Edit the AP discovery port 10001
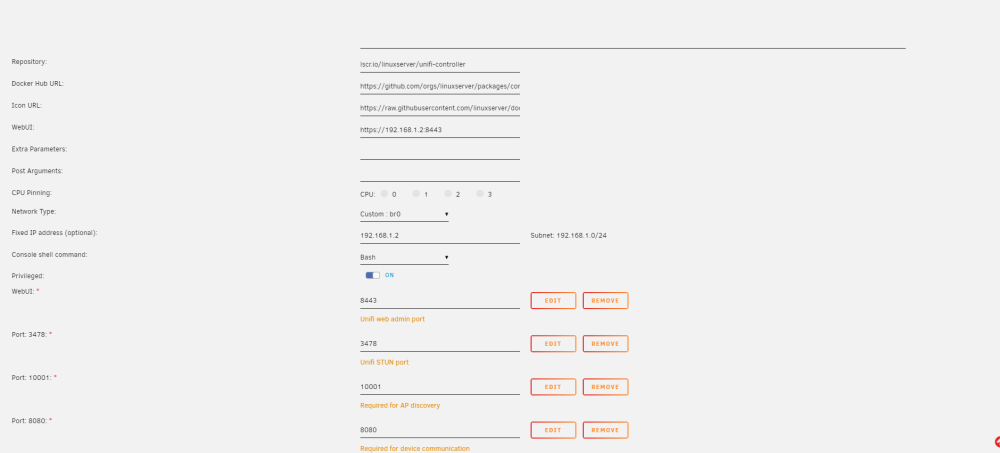 point(553,387)
